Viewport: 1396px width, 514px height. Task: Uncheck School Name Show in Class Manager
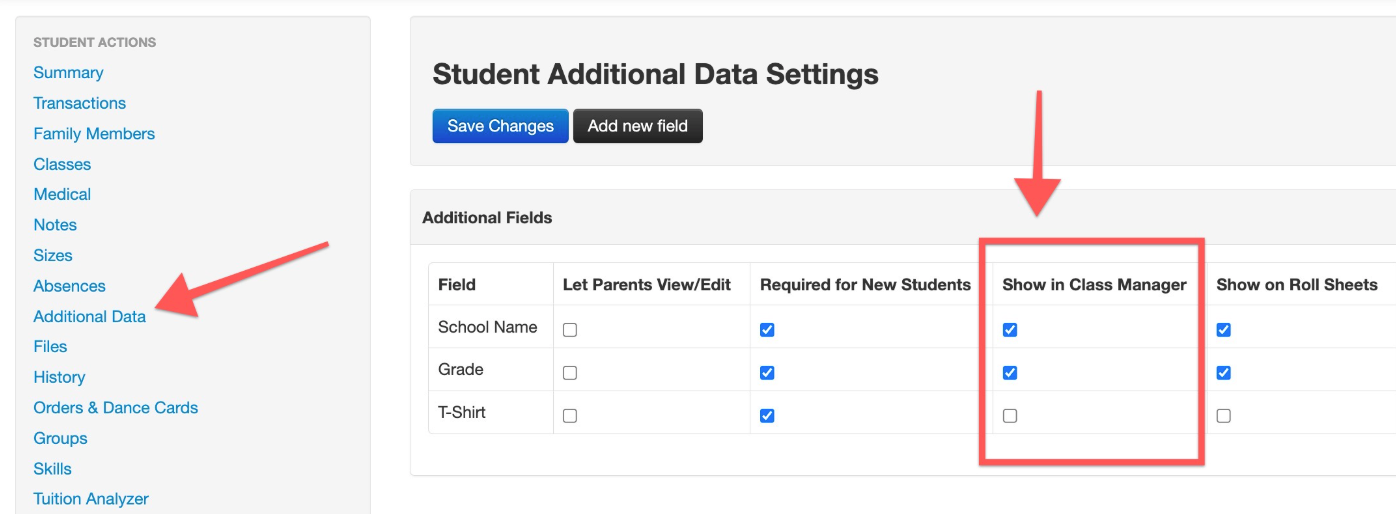point(1010,330)
